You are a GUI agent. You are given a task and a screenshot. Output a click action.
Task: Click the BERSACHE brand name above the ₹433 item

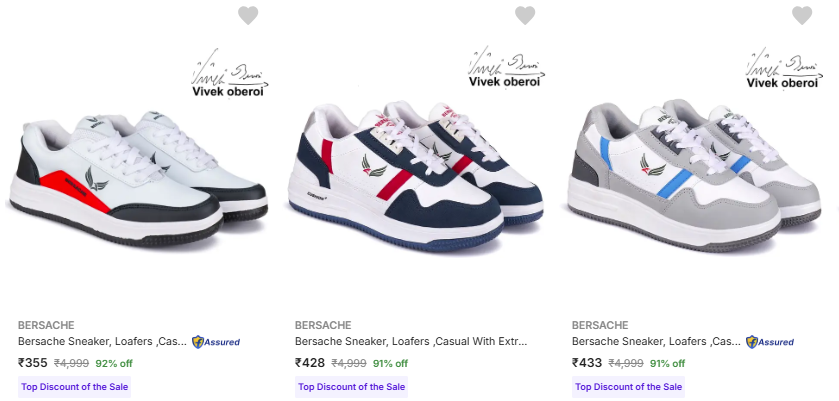[x=600, y=325]
